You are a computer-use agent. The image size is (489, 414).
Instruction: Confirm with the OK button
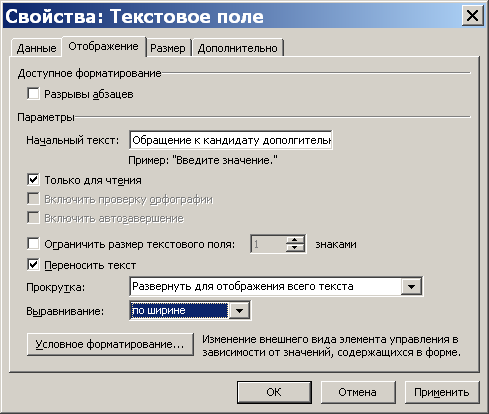click(274, 392)
